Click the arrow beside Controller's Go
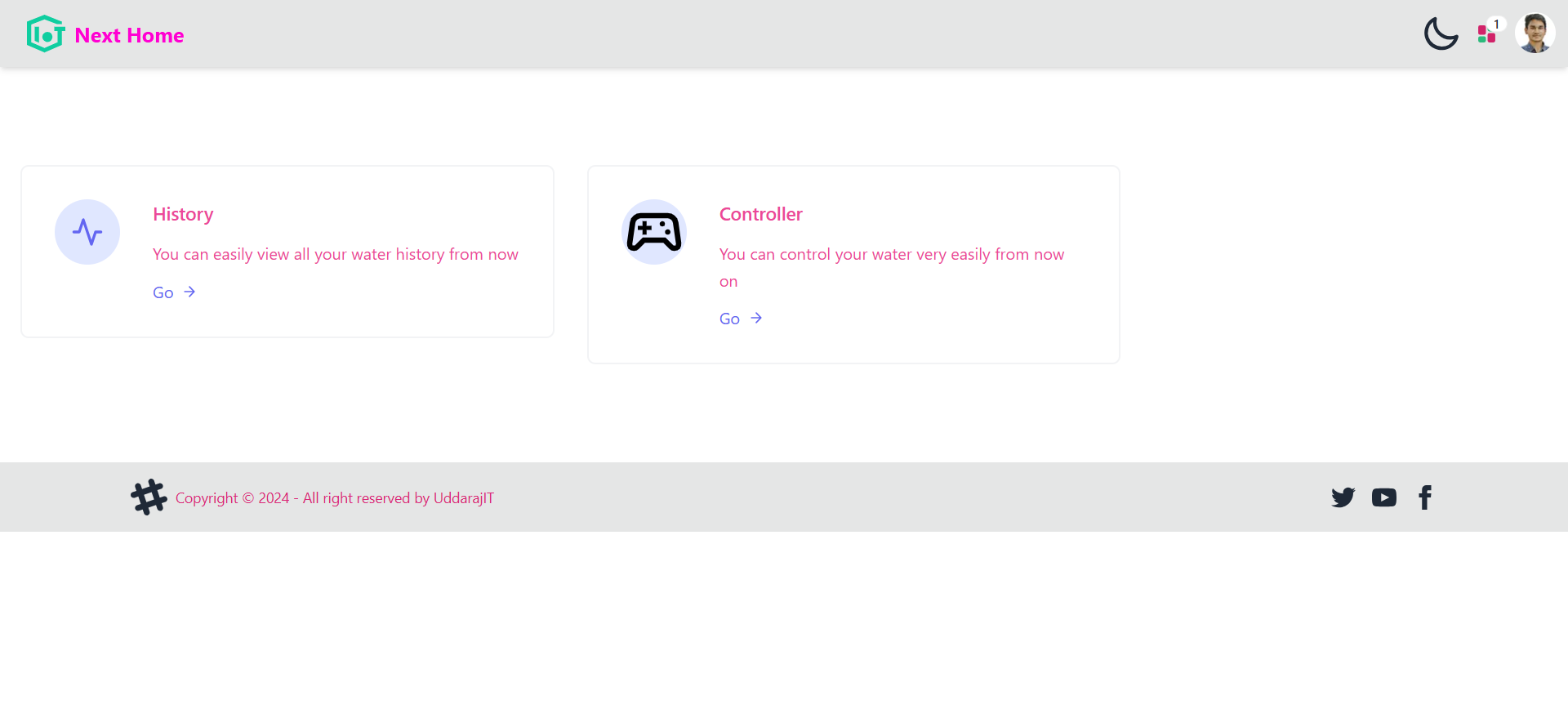1568x709 pixels. tap(756, 319)
